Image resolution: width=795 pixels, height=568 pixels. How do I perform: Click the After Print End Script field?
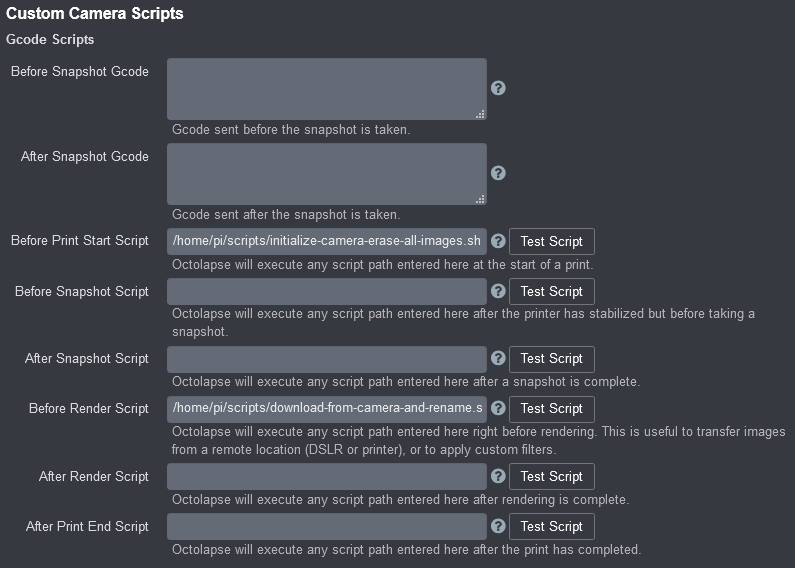point(326,526)
